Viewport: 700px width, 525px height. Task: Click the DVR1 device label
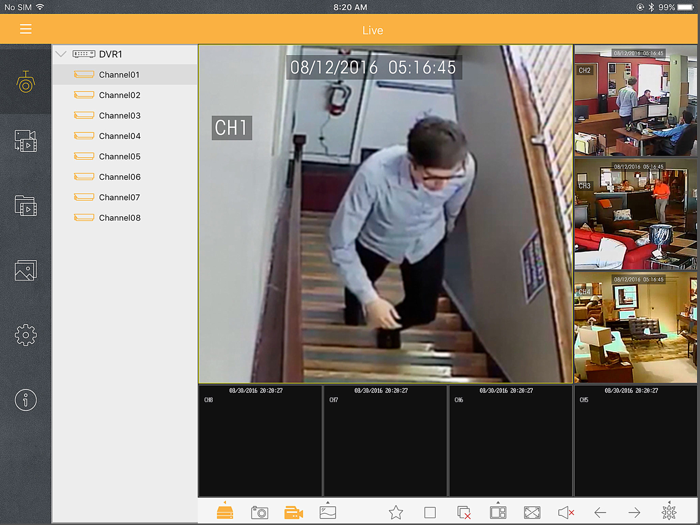[x=110, y=54]
